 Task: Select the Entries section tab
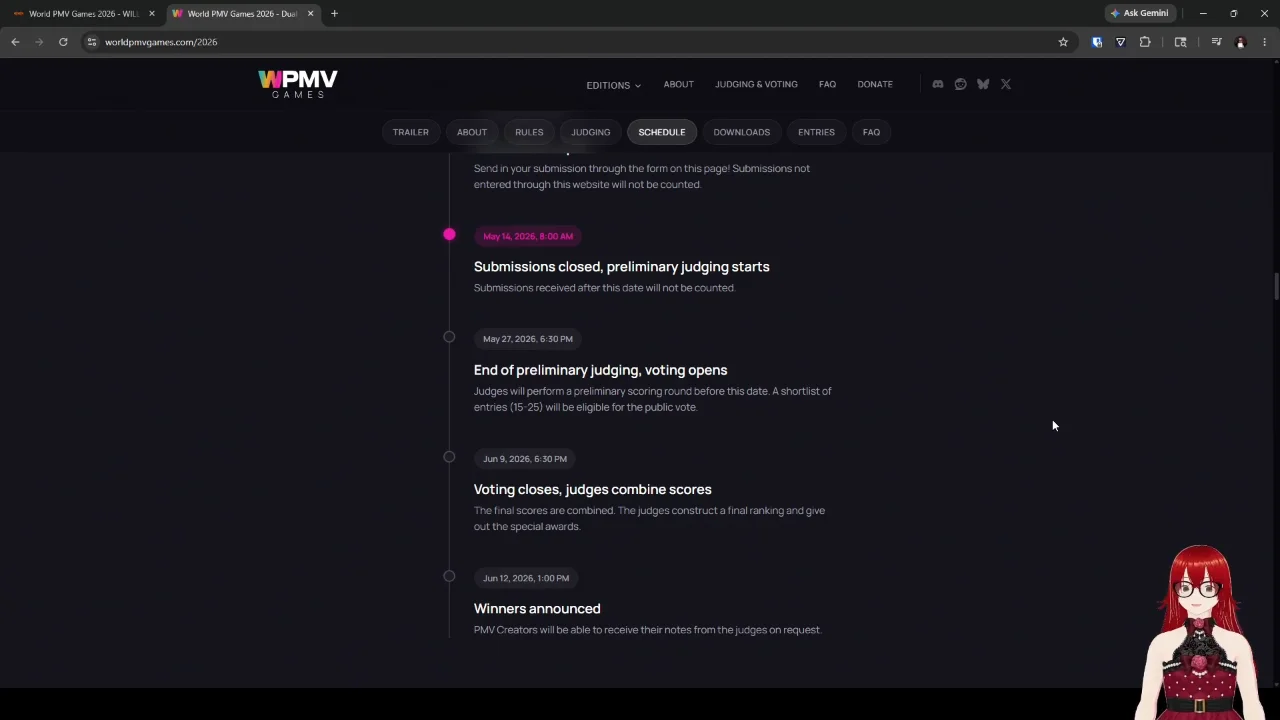tap(816, 132)
